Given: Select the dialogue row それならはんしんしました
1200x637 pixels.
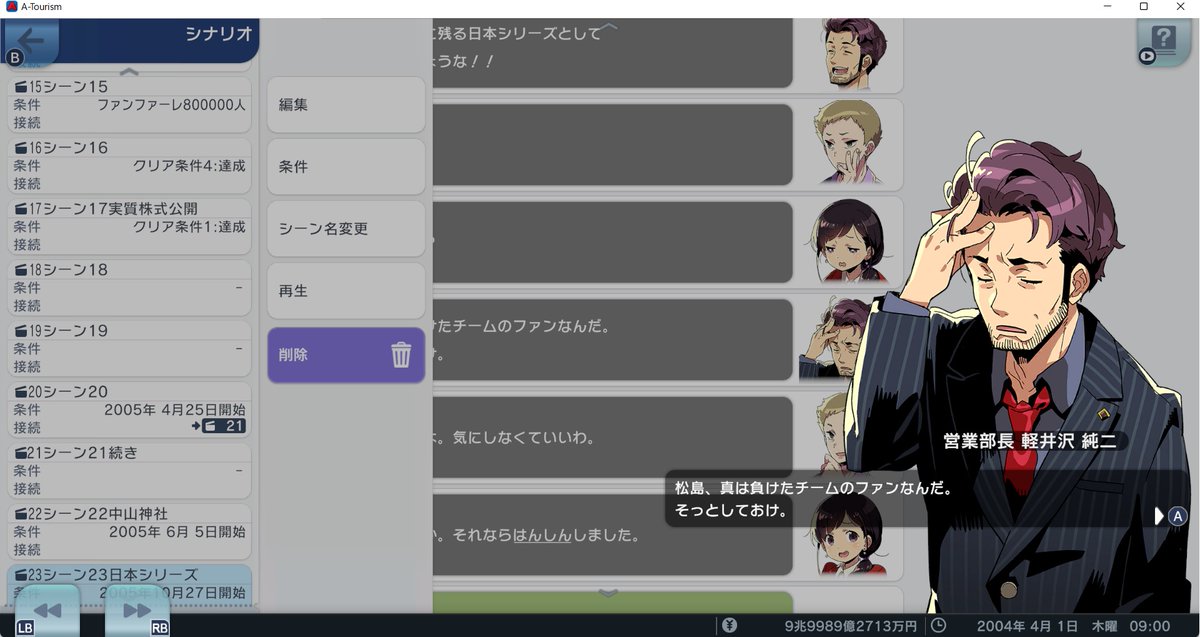Looking at the screenshot, I should [x=612, y=535].
